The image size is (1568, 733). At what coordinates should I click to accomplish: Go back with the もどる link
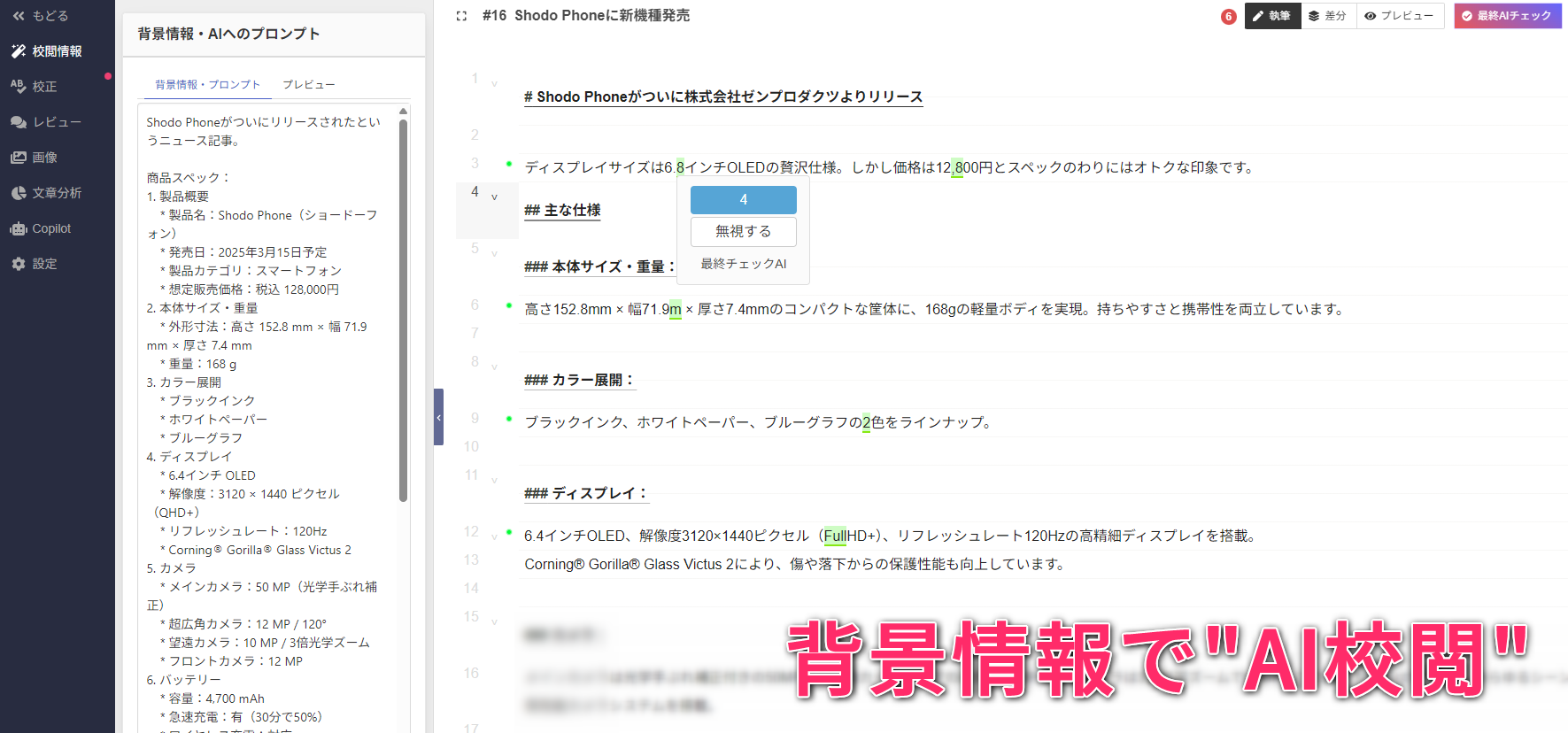tap(40, 16)
